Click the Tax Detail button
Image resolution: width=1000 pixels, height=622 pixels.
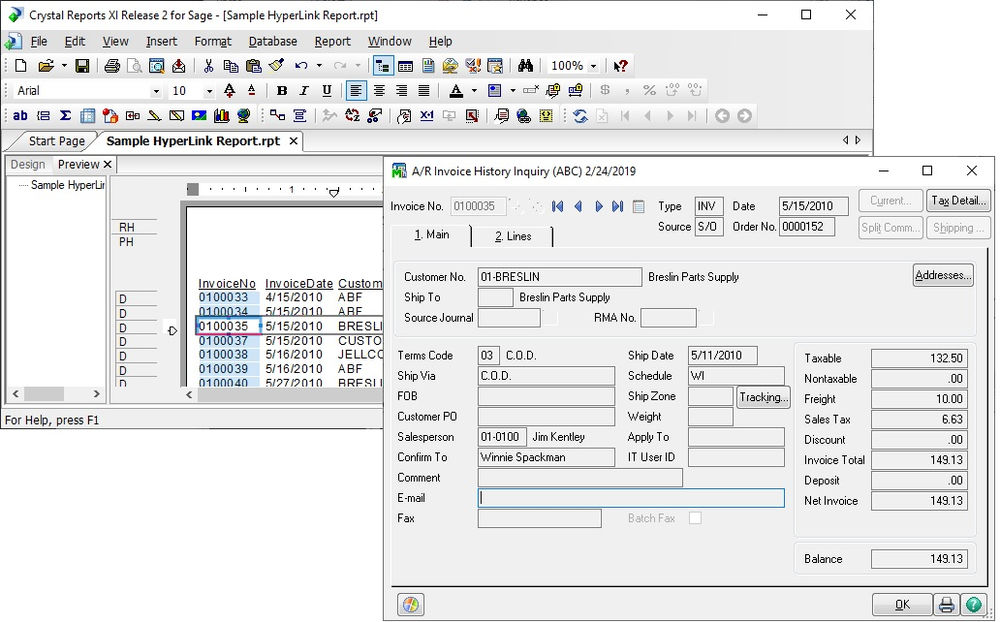point(958,200)
